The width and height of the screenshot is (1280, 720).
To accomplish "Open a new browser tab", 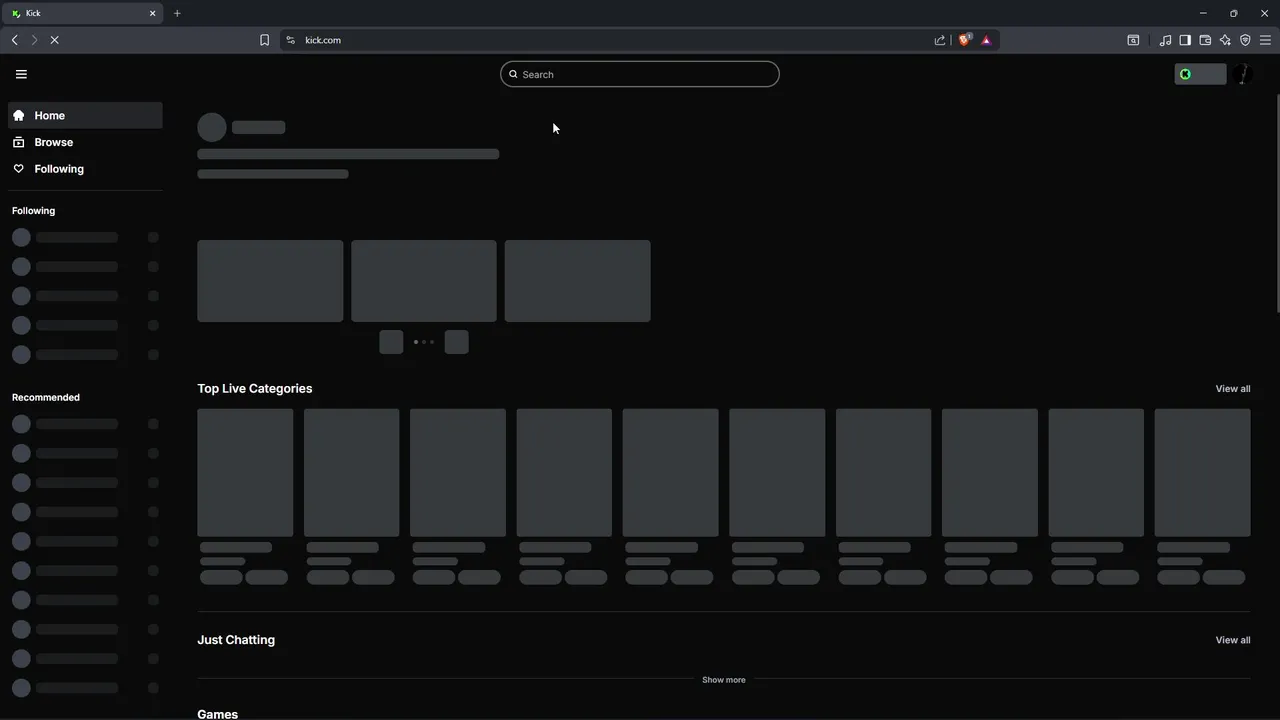I will [x=177, y=13].
